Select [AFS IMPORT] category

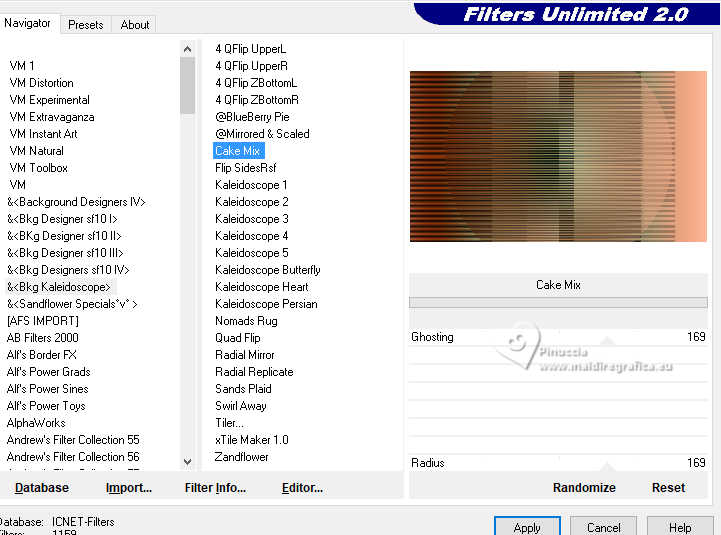click(x=43, y=321)
